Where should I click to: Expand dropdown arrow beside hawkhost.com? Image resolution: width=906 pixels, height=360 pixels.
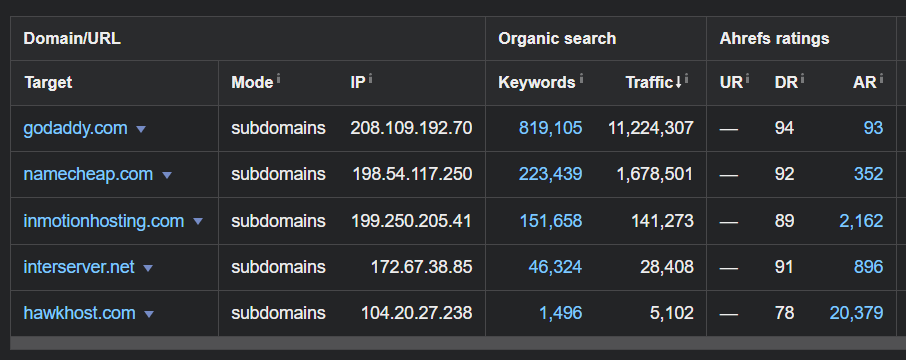(148, 314)
